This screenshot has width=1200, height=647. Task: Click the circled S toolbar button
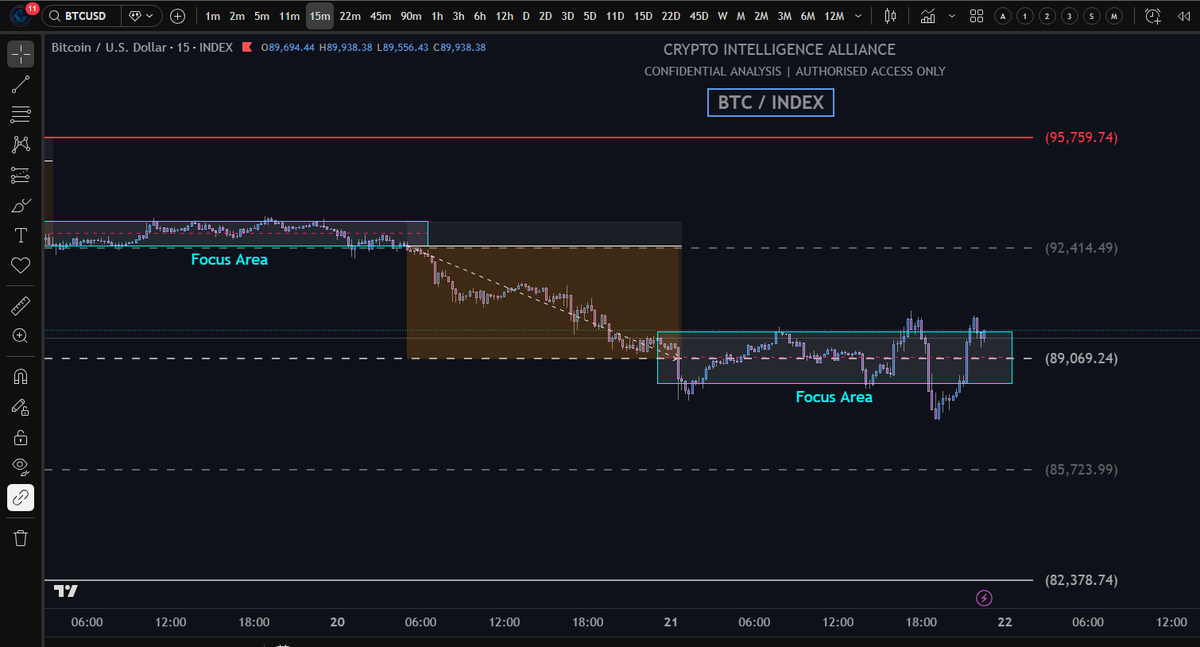click(1091, 16)
